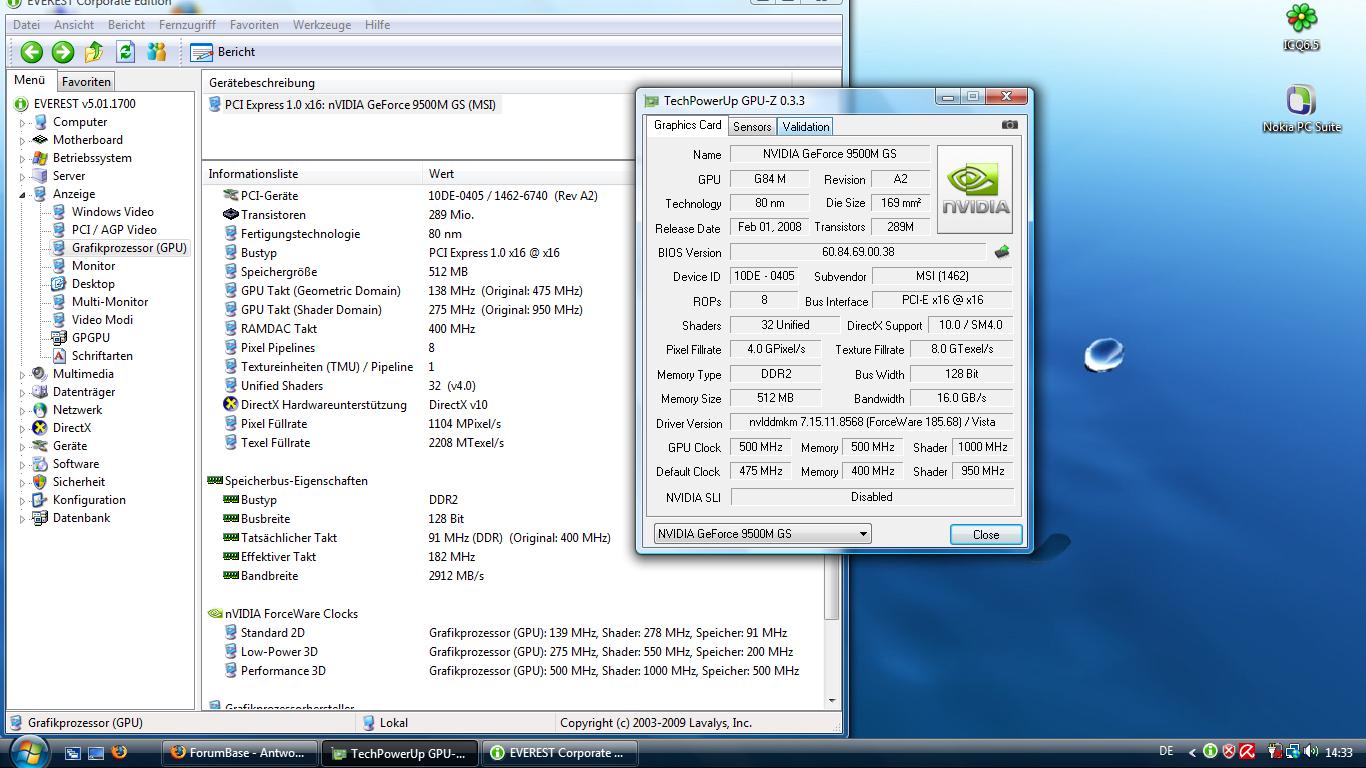
Task: Click the NVIDIA logo in GPU-Z
Action: click(974, 190)
